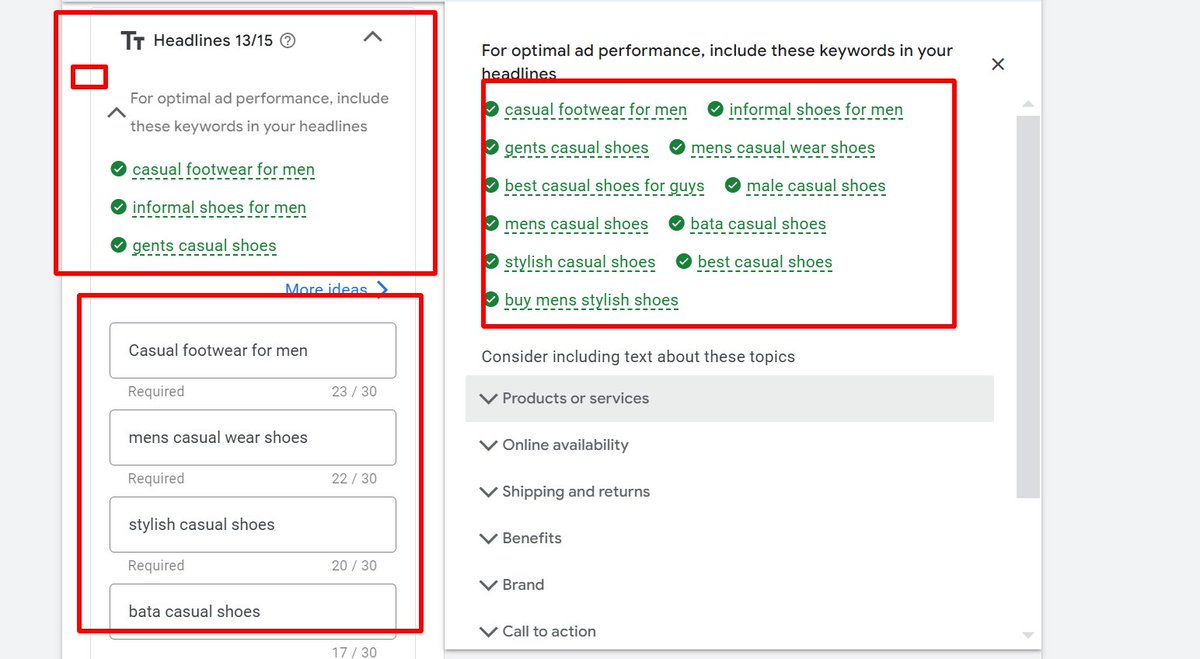
Task: Click the green check beside 'informal shoes for men' right panel
Action: pyautogui.click(x=716, y=109)
